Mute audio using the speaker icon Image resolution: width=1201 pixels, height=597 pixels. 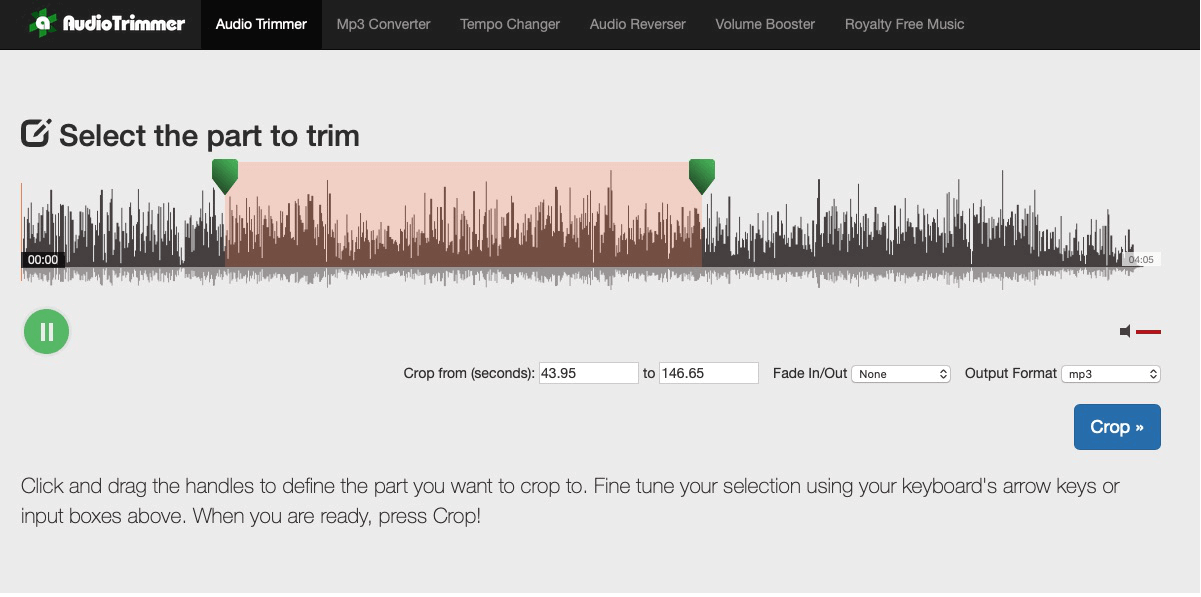pyautogui.click(x=1125, y=331)
